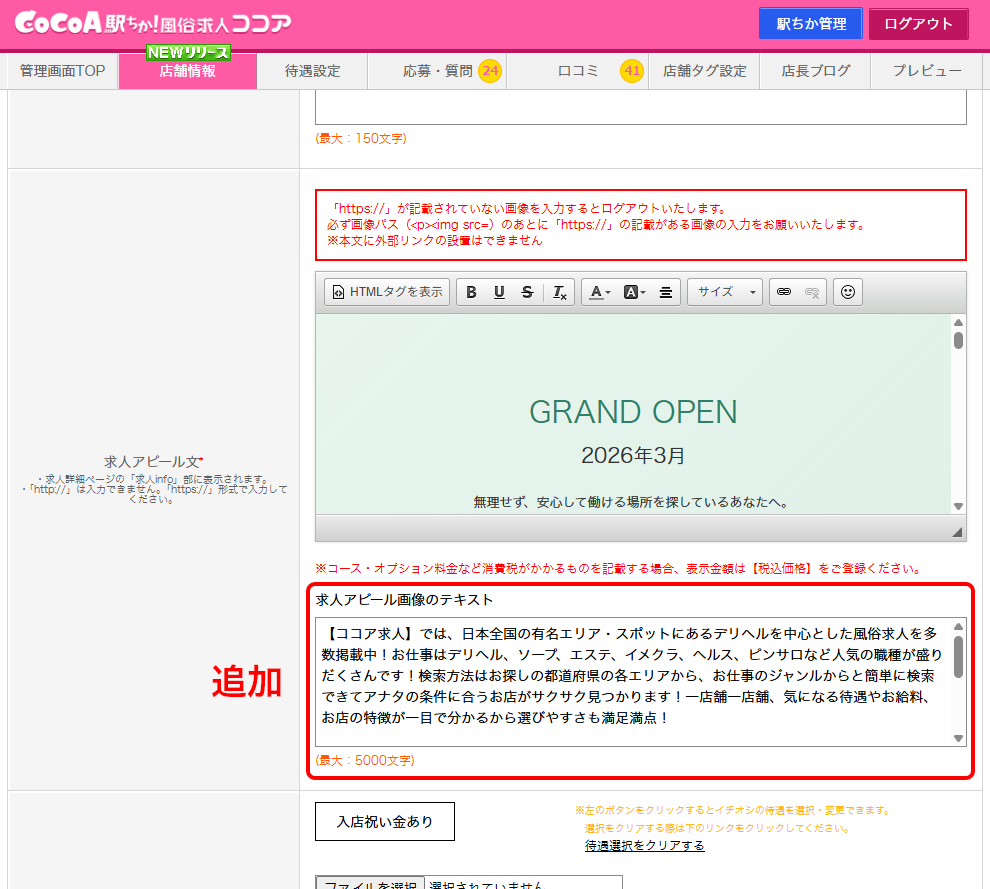Open the text color dropdown

pos(600,292)
